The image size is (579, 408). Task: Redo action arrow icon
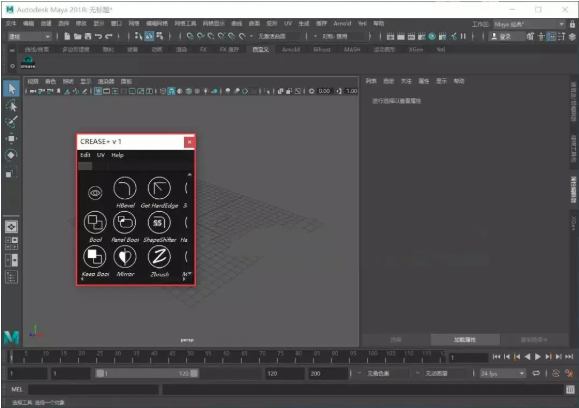109,36
